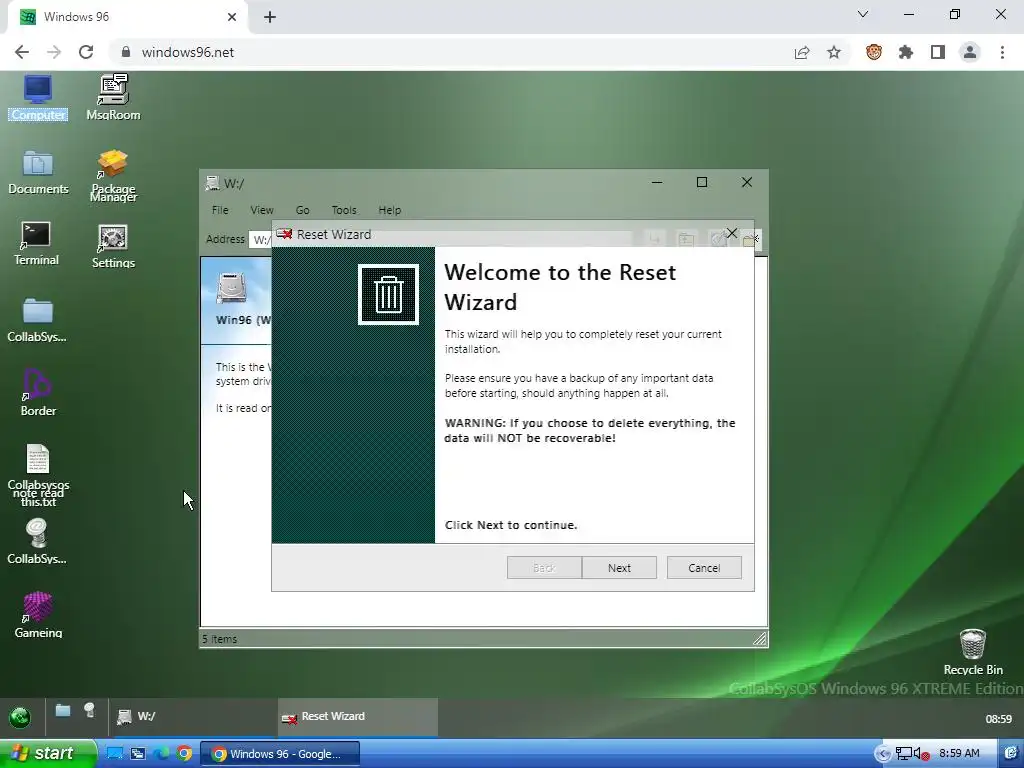Click the 8:59 AM system clock
Screen dimensions: 1024x768
click(959, 754)
